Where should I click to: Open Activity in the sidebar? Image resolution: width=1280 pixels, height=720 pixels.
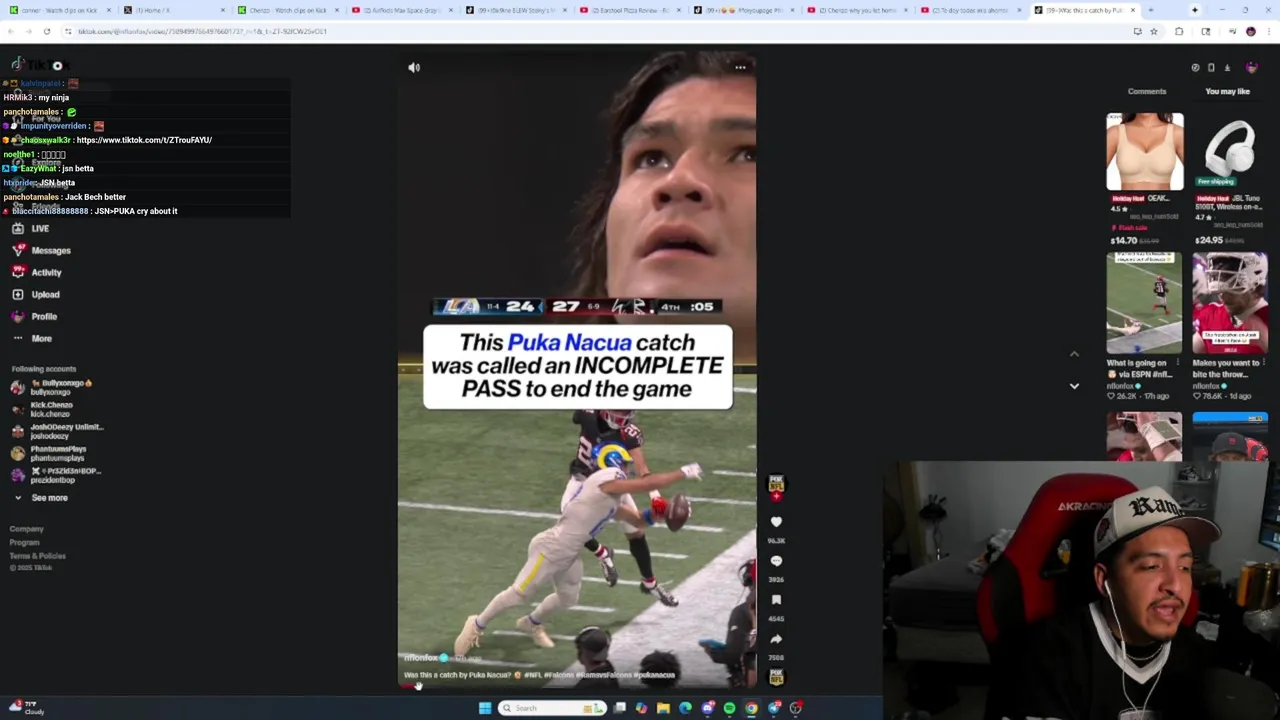point(37,272)
